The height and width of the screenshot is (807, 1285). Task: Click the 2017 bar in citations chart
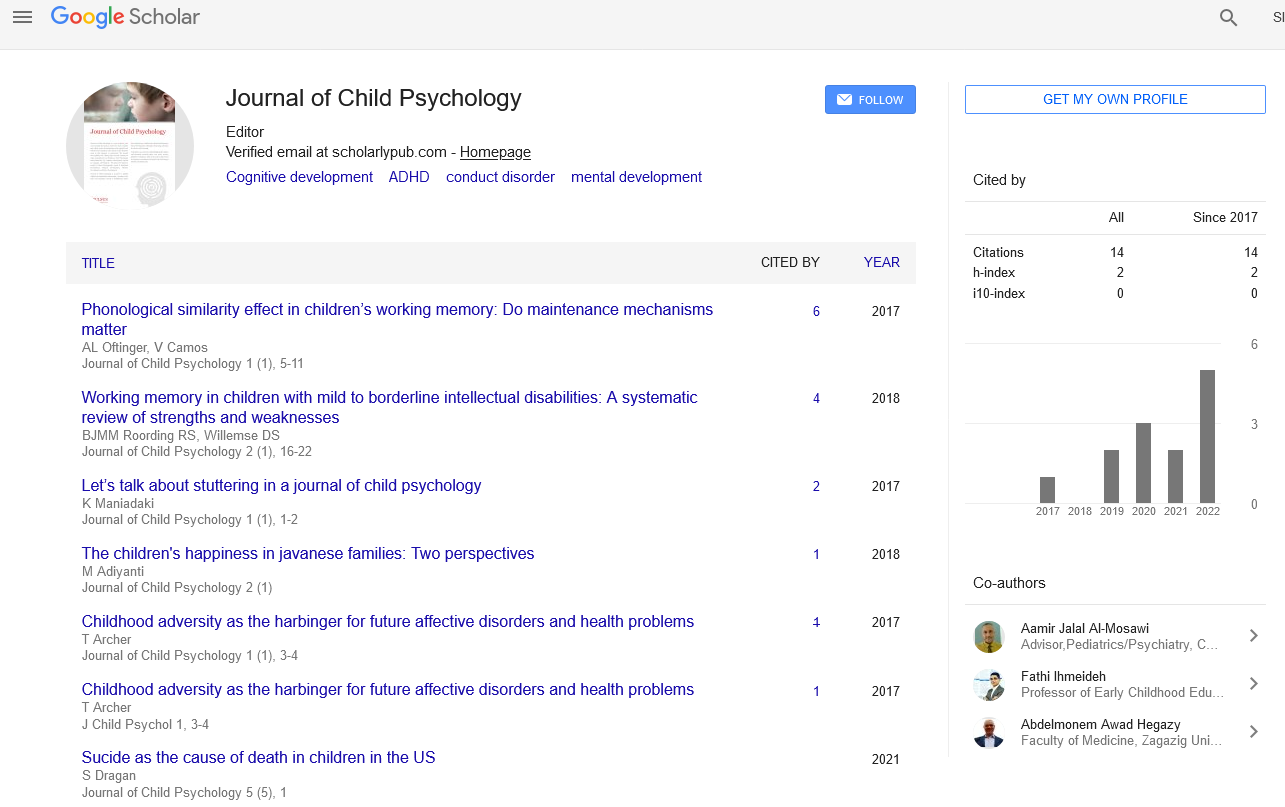(x=1047, y=490)
